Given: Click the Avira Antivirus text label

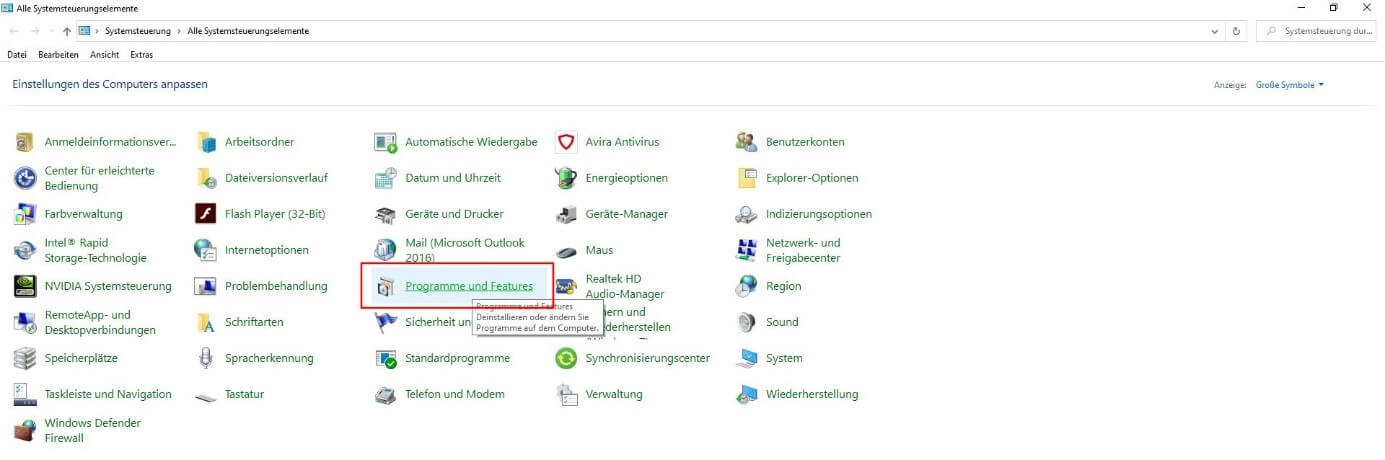Looking at the screenshot, I should click(x=622, y=142).
